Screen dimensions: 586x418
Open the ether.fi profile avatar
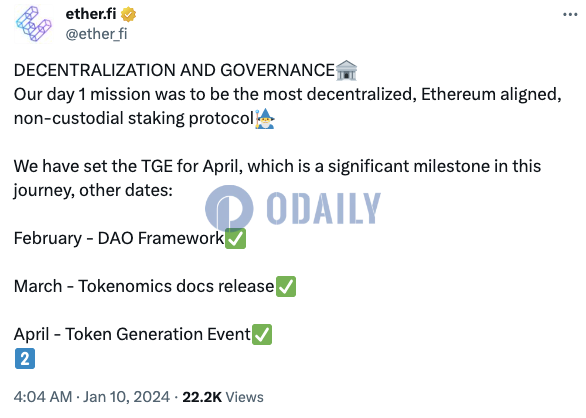34,24
